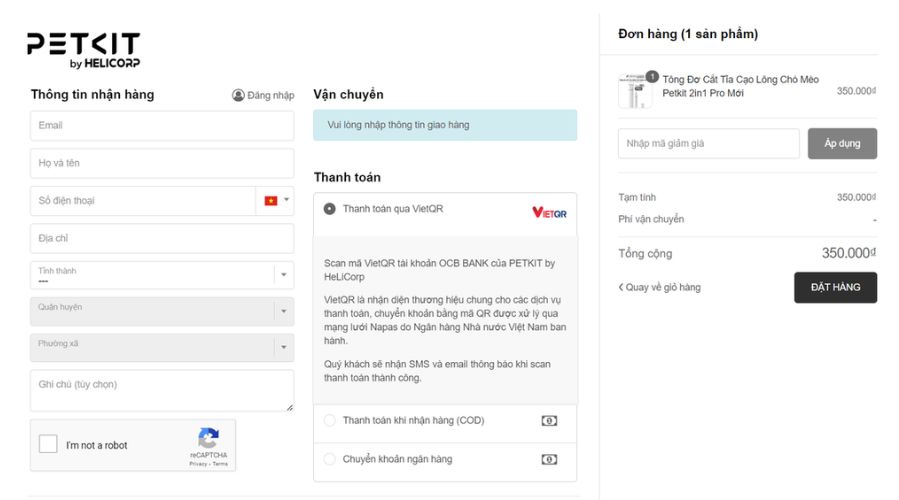The image size is (899, 500).
Task: Click the PETKIT by Helicorp logo
Action: [84, 50]
